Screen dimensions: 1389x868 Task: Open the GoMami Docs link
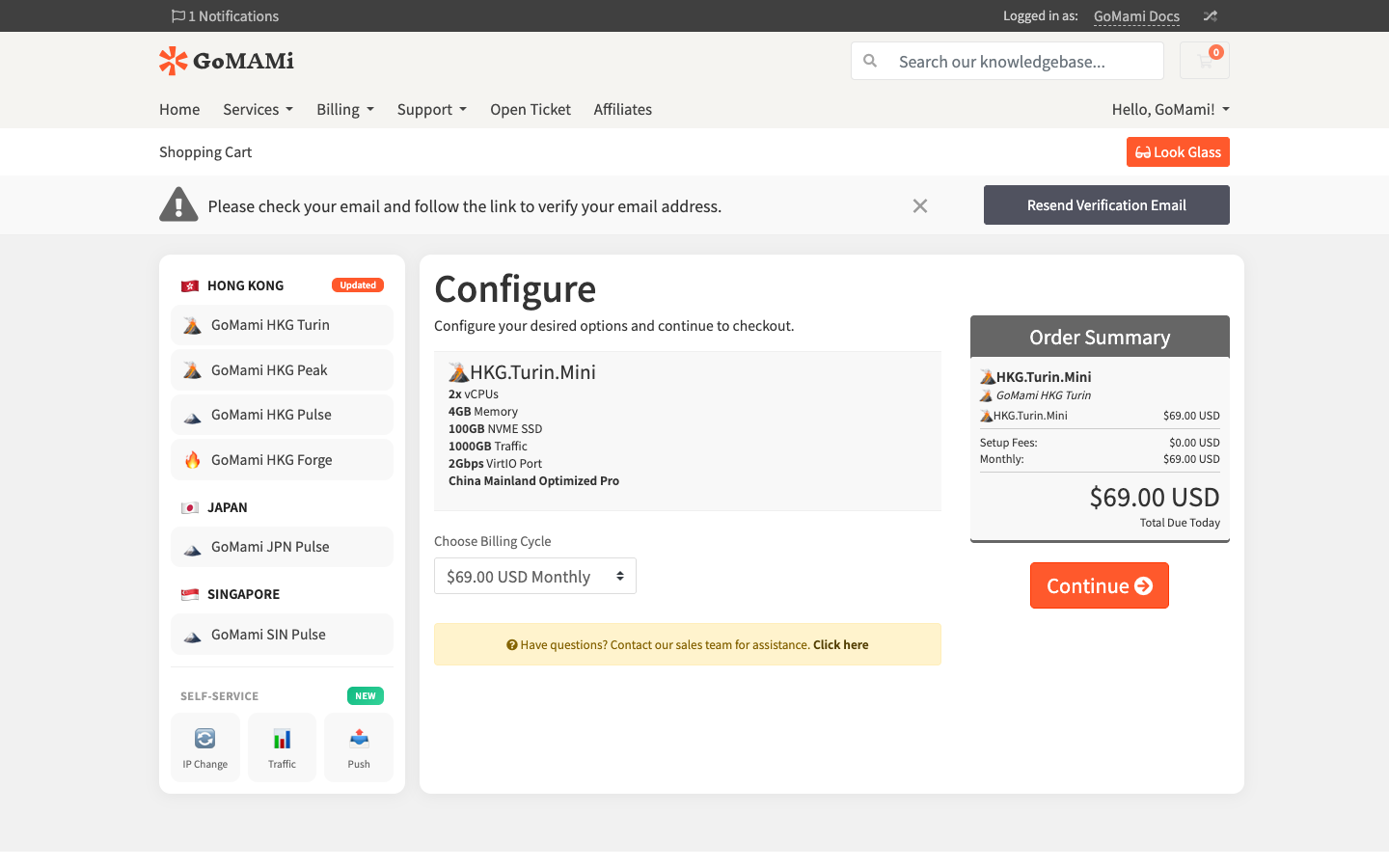pos(1136,16)
